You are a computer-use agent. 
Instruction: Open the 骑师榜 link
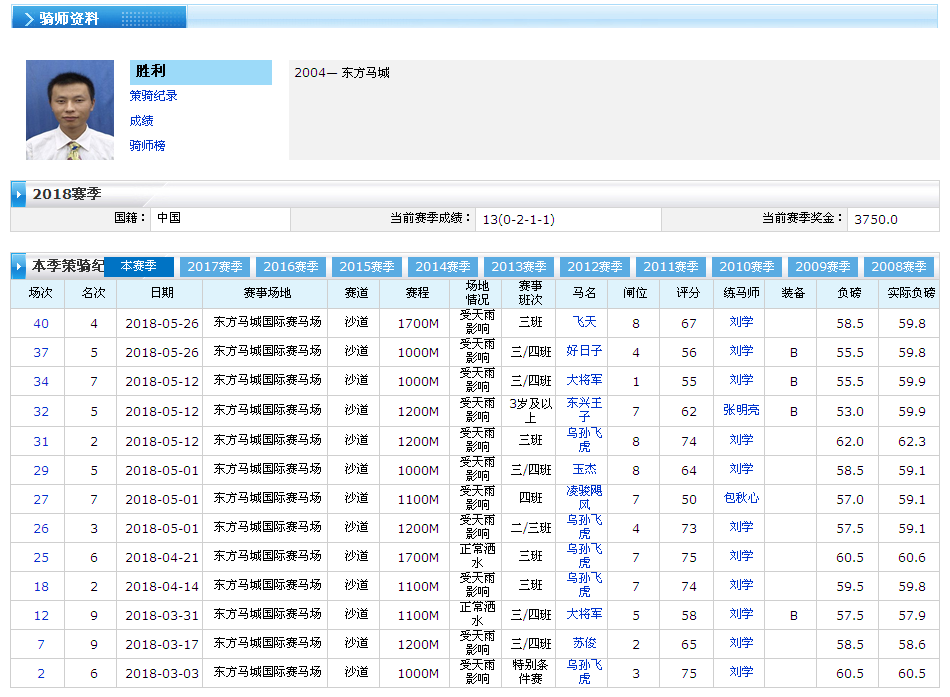point(147,146)
